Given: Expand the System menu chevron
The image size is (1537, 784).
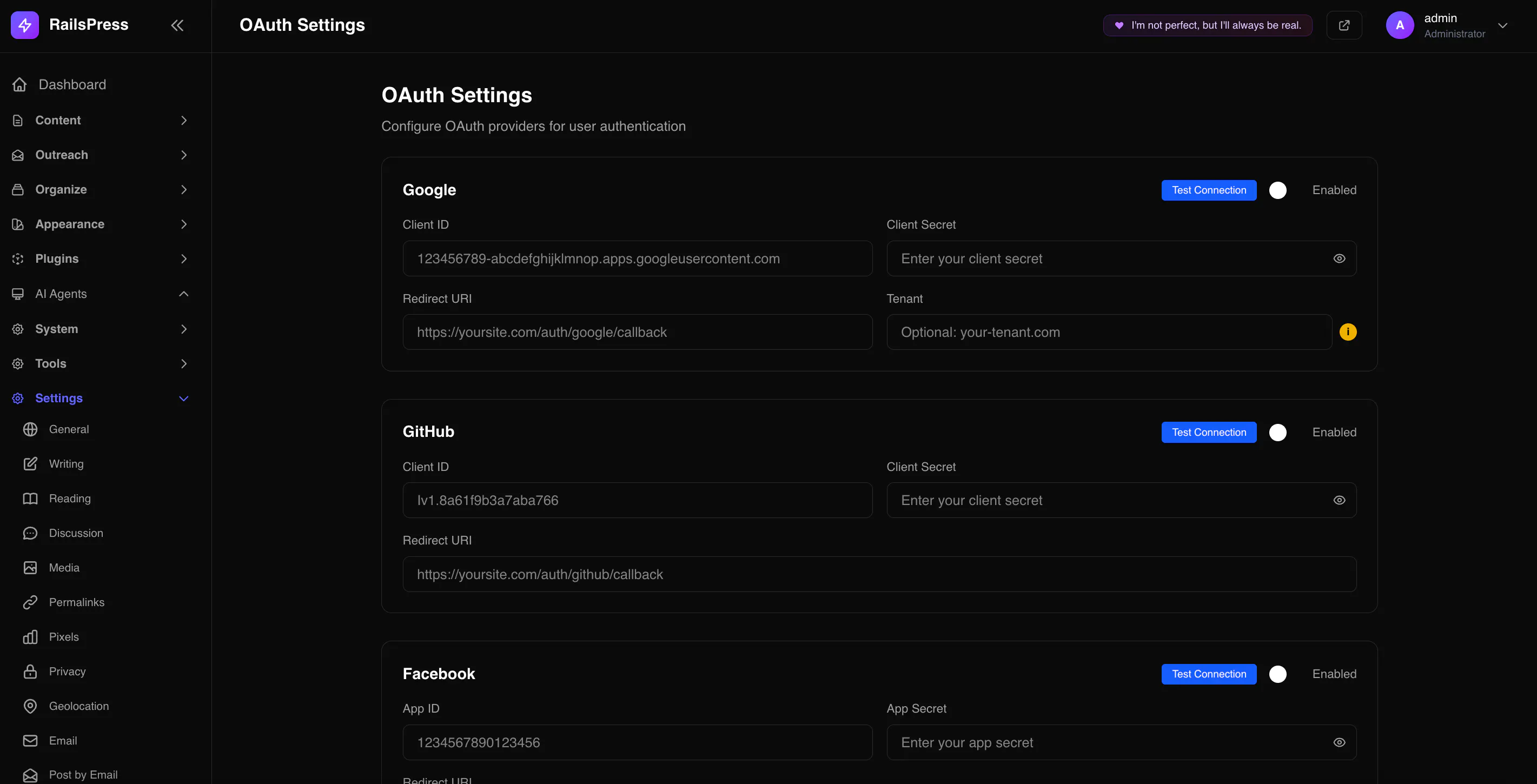Looking at the screenshot, I should pyautogui.click(x=184, y=329).
